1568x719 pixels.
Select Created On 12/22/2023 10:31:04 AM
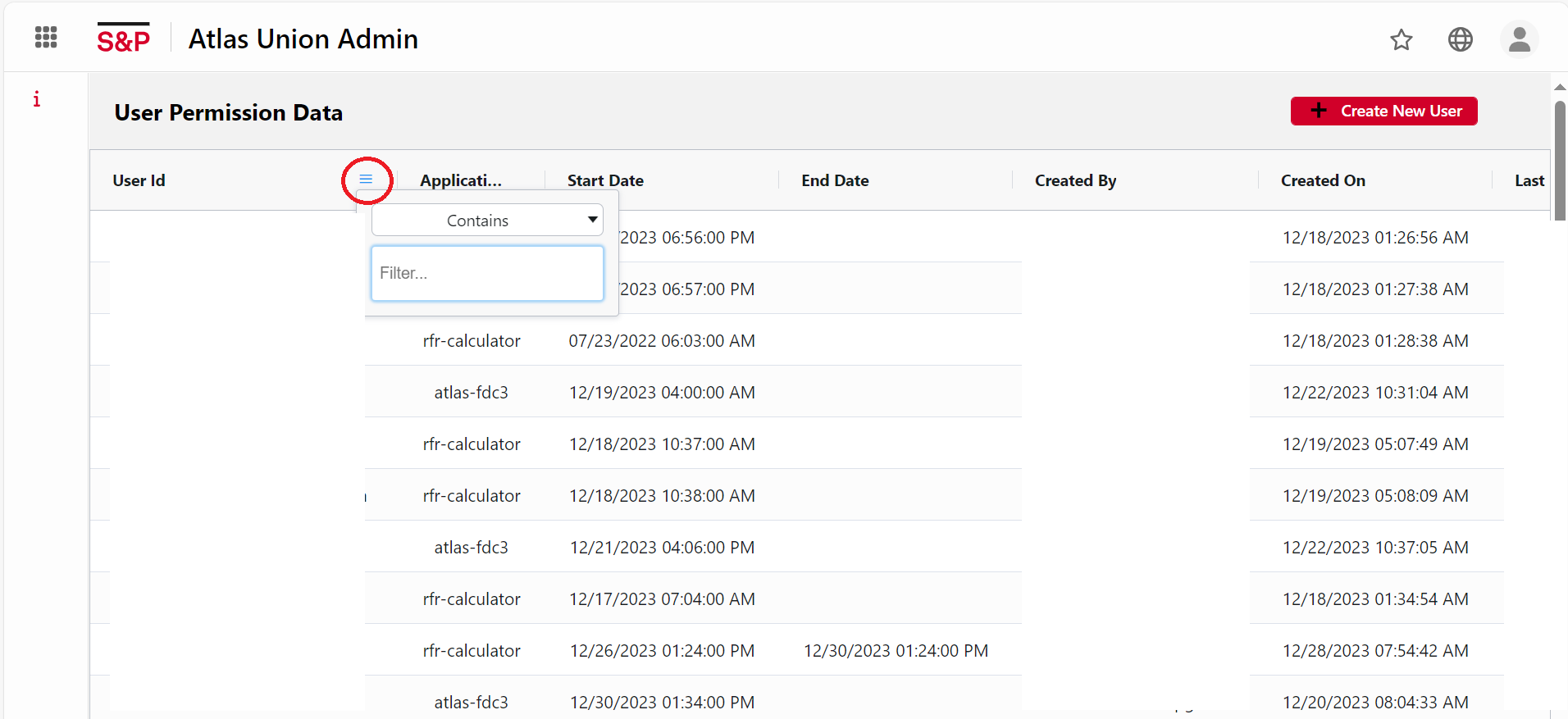[1376, 393]
